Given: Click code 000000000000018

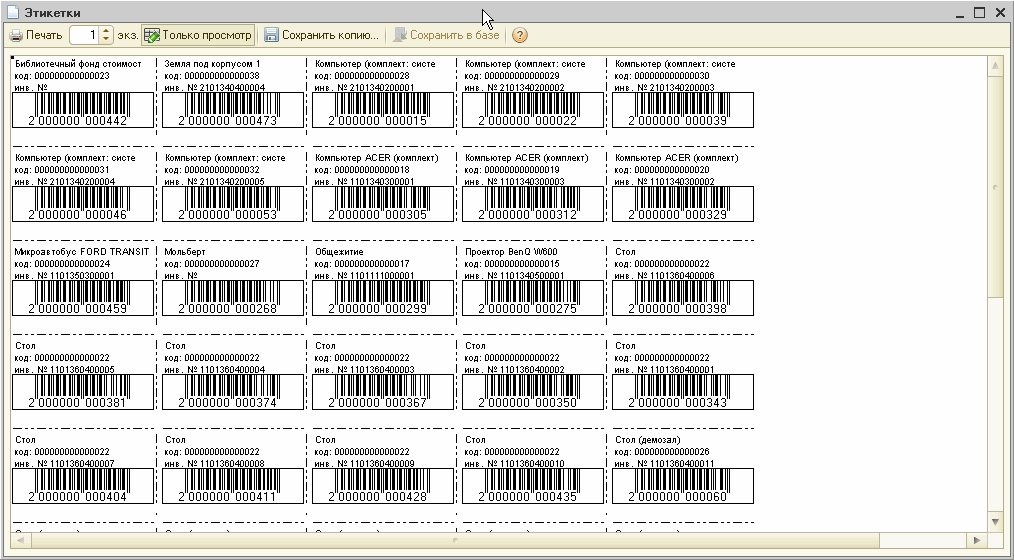Looking at the screenshot, I should [372, 169].
